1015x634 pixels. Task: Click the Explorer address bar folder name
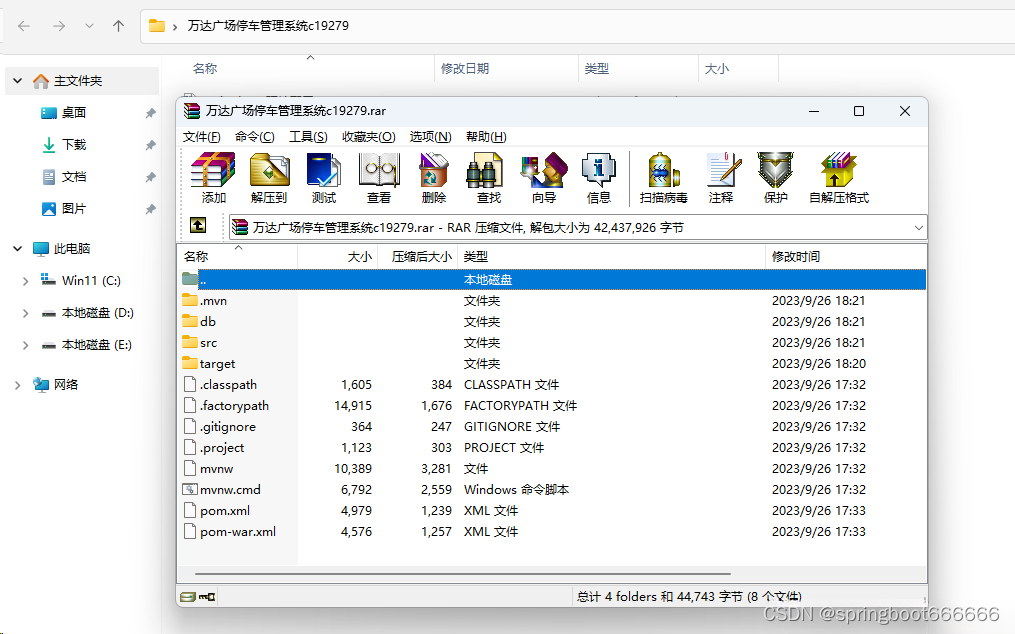tap(268, 26)
